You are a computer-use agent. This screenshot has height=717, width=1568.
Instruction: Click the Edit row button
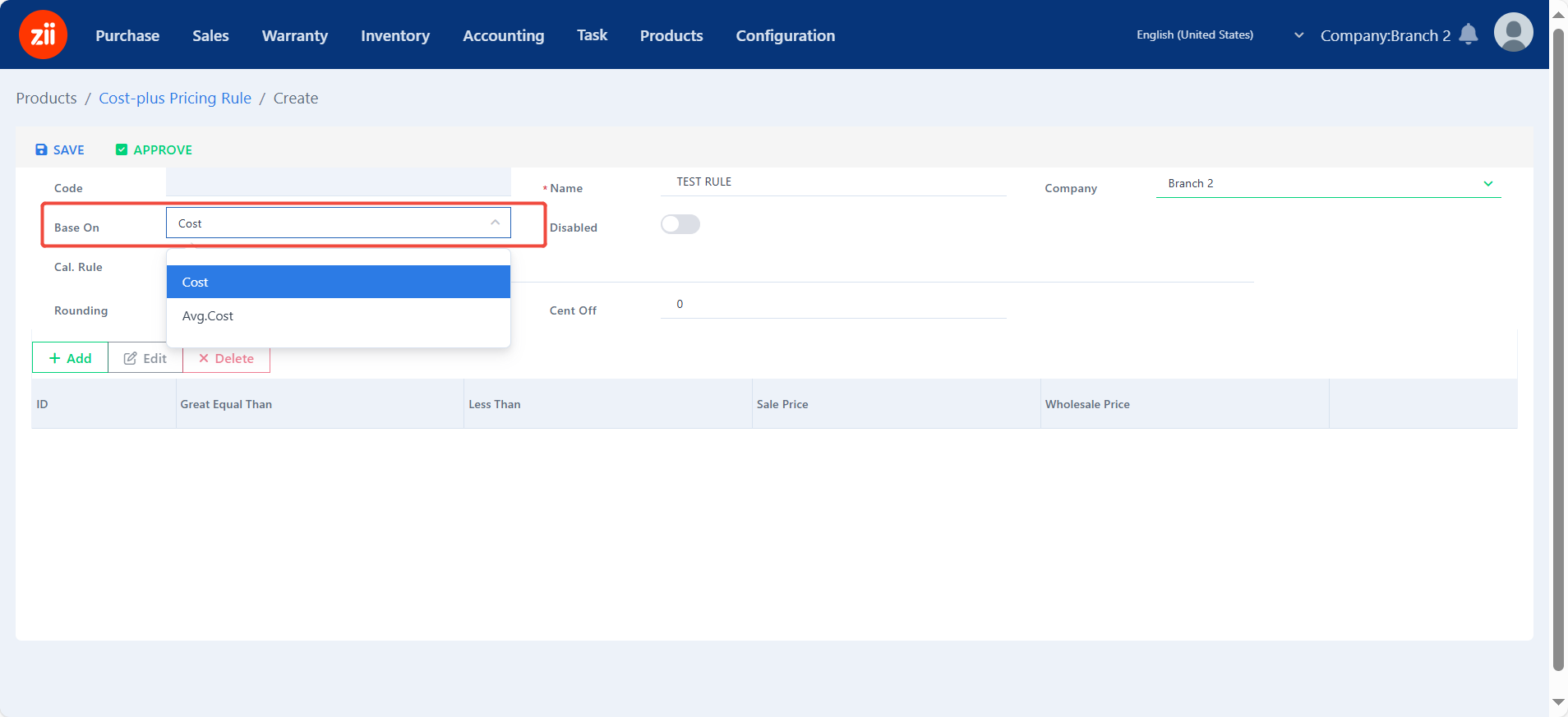click(145, 358)
